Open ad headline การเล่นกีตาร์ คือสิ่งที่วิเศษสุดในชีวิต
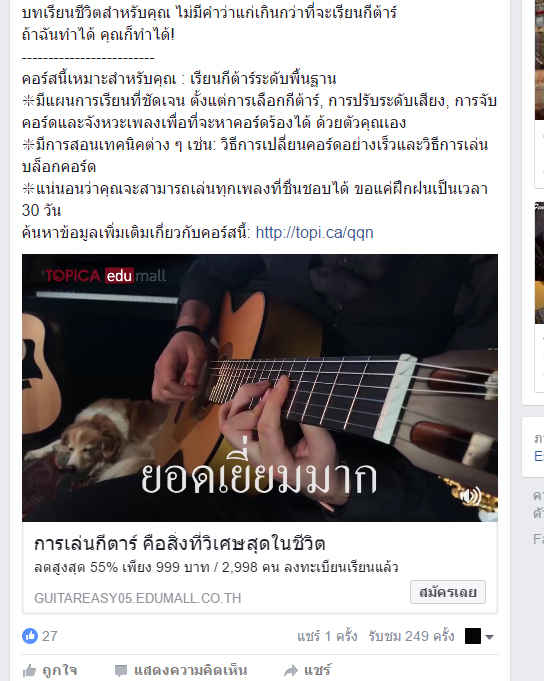544x681 pixels. [x=180, y=544]
